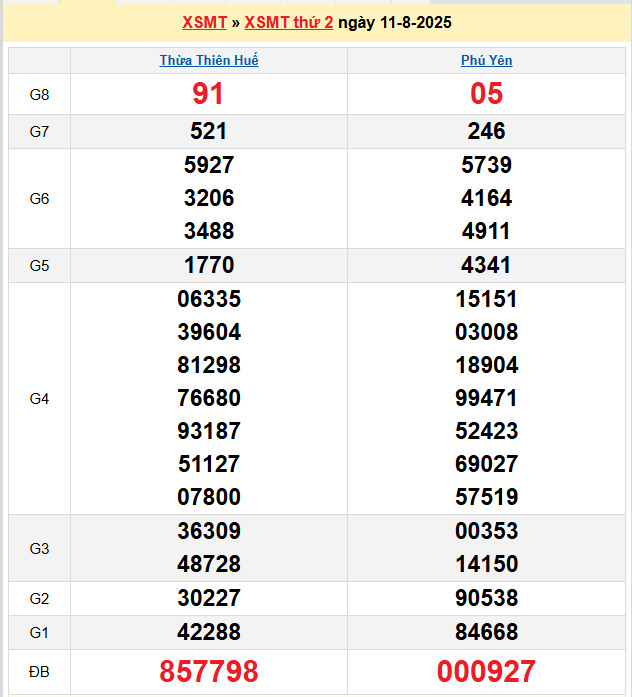Viewport: 632px width, 697px height.
Task: Click the G1 row label
Action: pos(39,633)
